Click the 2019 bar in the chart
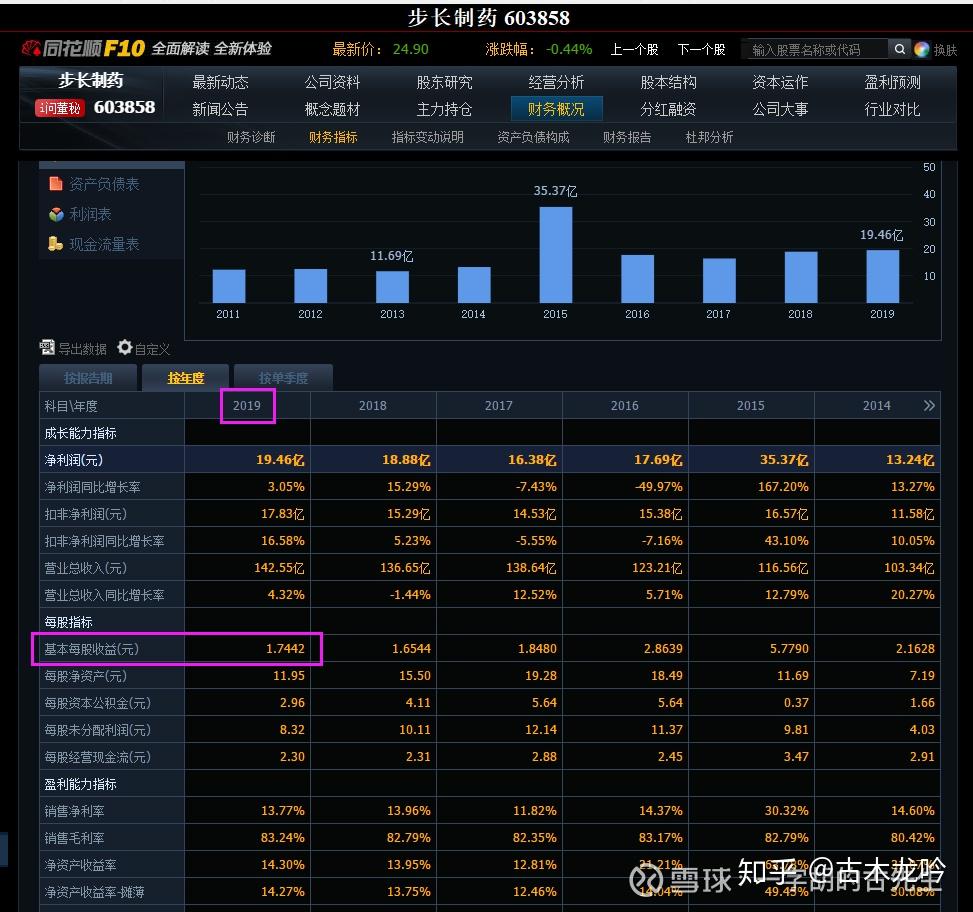Image resolution: width=973 pixels, height=912 pixels. tap(882, 276)
